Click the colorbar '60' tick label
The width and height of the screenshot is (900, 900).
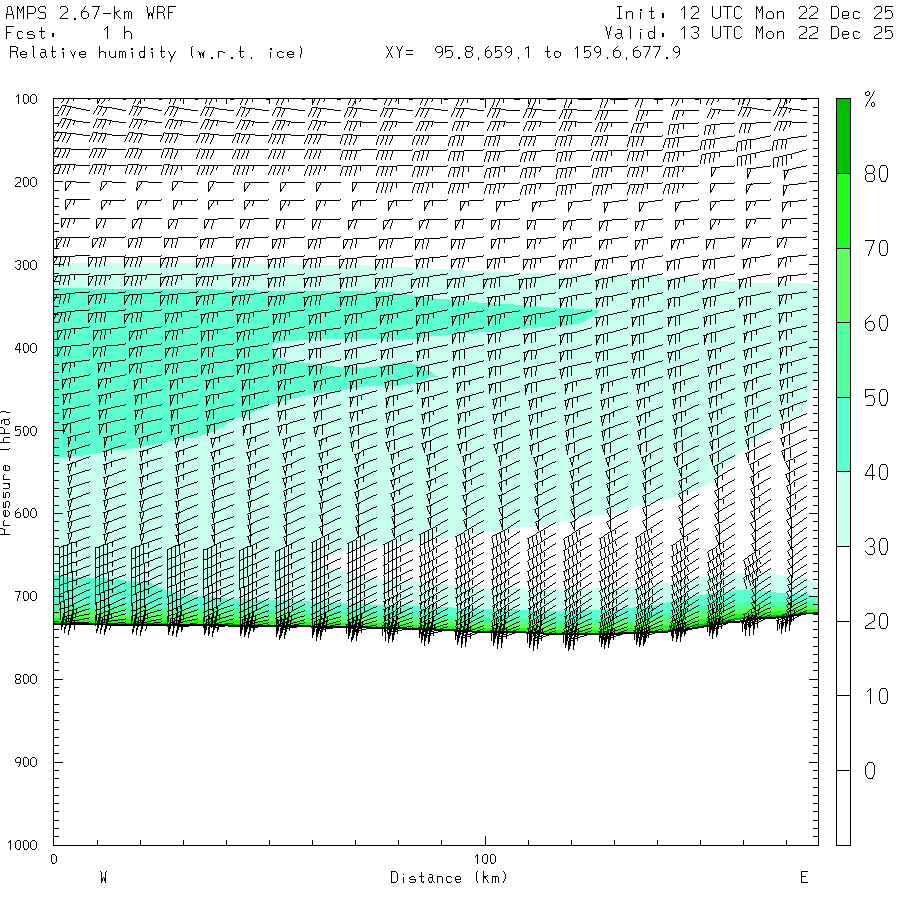point(876,323)
